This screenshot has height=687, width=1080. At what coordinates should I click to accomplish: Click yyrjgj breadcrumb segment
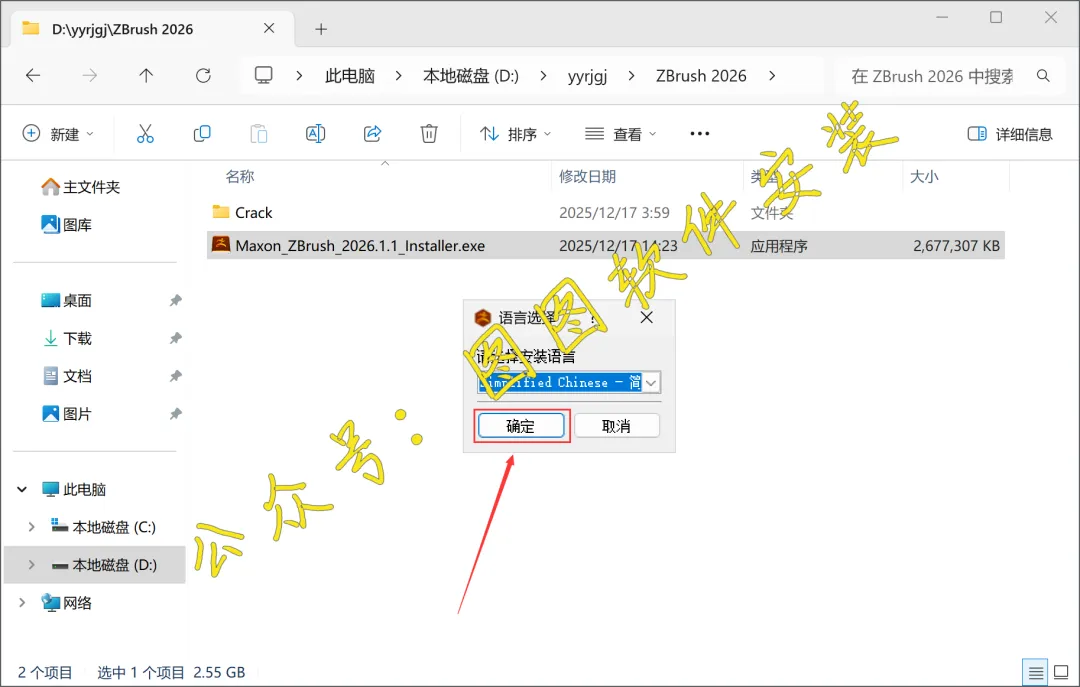(x=588, y=76)
